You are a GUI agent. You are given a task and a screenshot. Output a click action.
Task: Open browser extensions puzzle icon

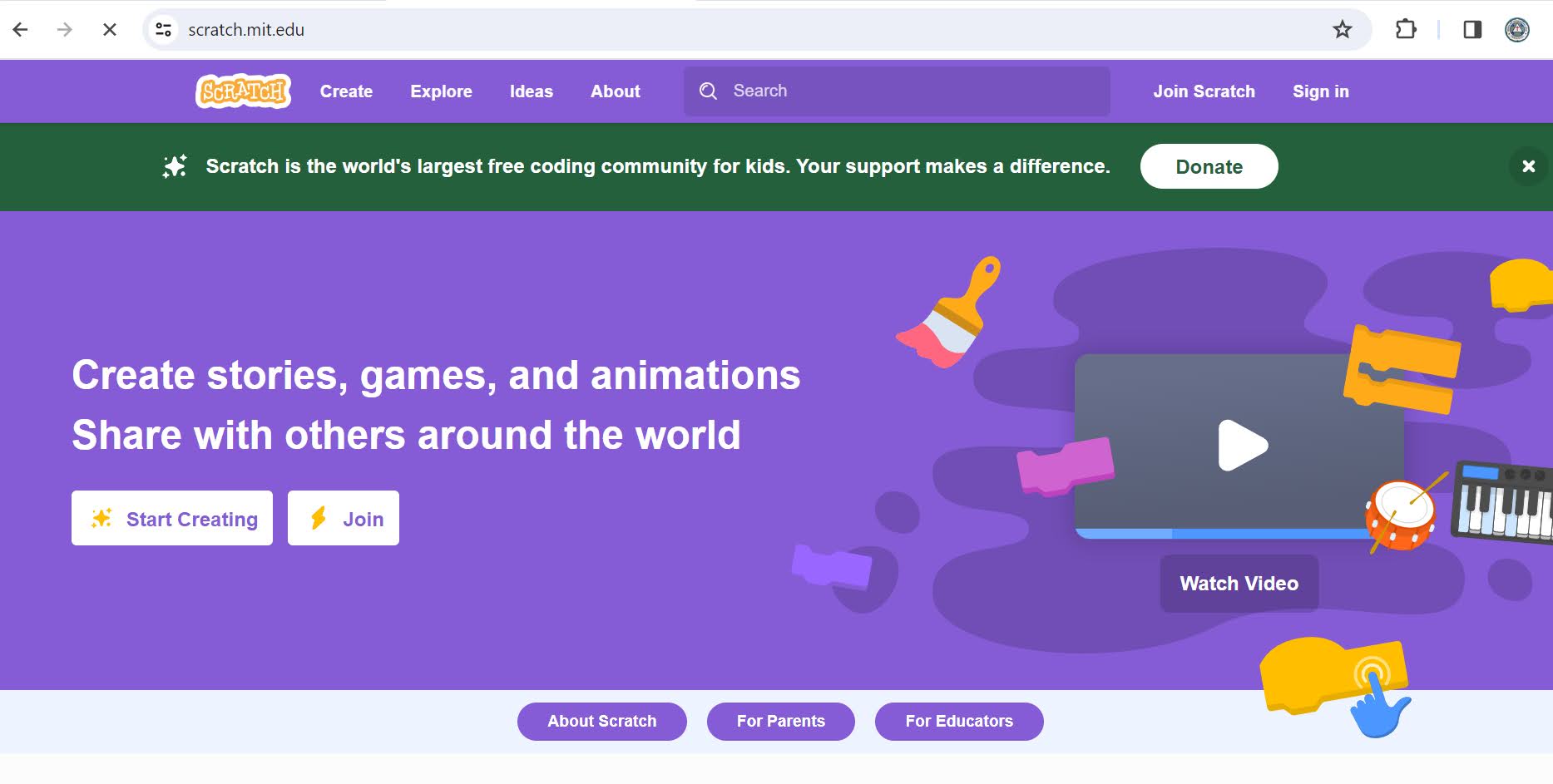tap(1405, 30)
